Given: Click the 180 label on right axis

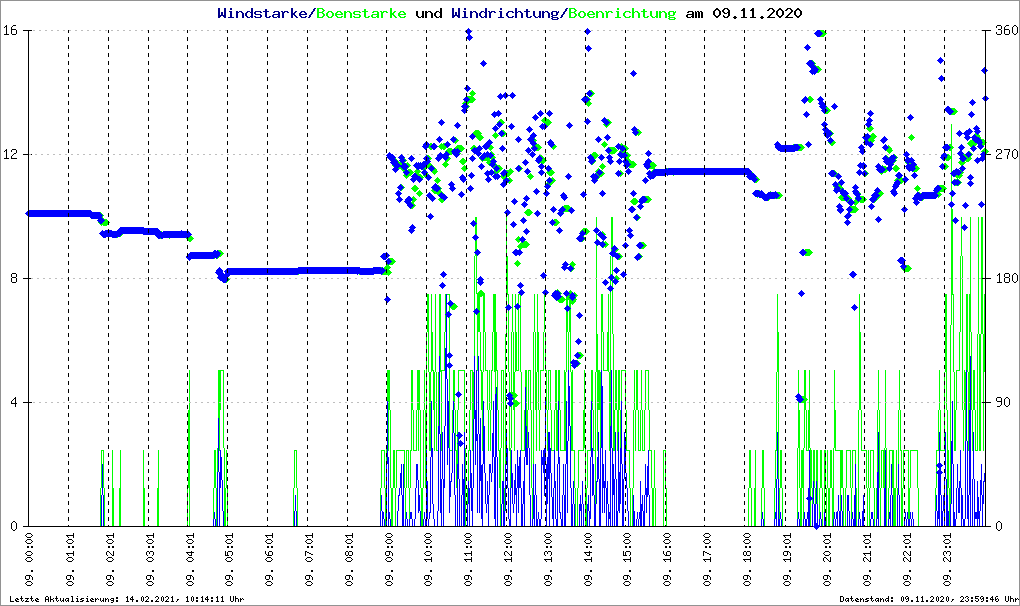Looking at the screenshot, I should [x=1003, y=279].
